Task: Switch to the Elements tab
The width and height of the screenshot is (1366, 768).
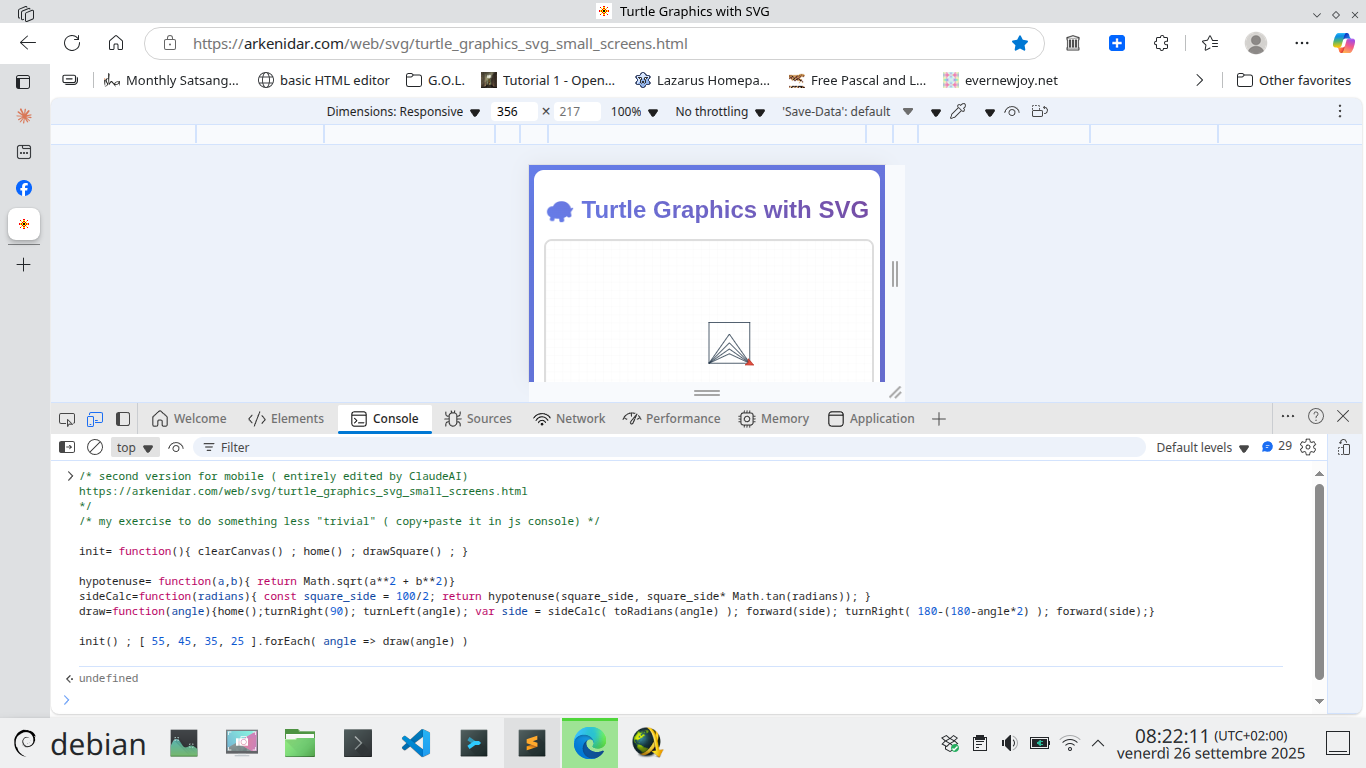Action: coord(286,419)
